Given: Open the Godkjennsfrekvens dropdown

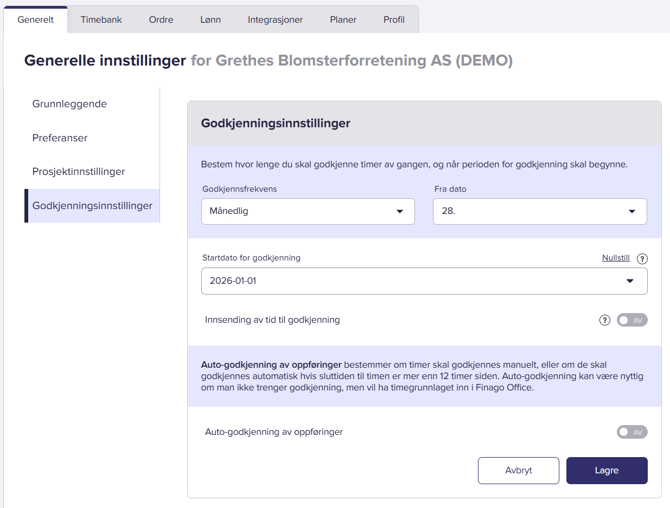Looking at the screenshot, I should pos(307,212).
